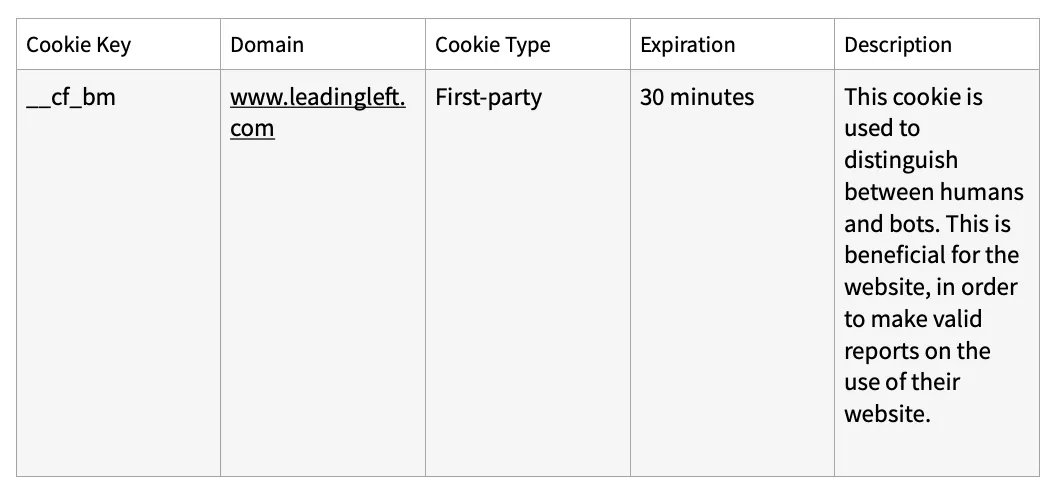Click the 'com' part of domain link
Screen dimensions: 1062x496
252,128
